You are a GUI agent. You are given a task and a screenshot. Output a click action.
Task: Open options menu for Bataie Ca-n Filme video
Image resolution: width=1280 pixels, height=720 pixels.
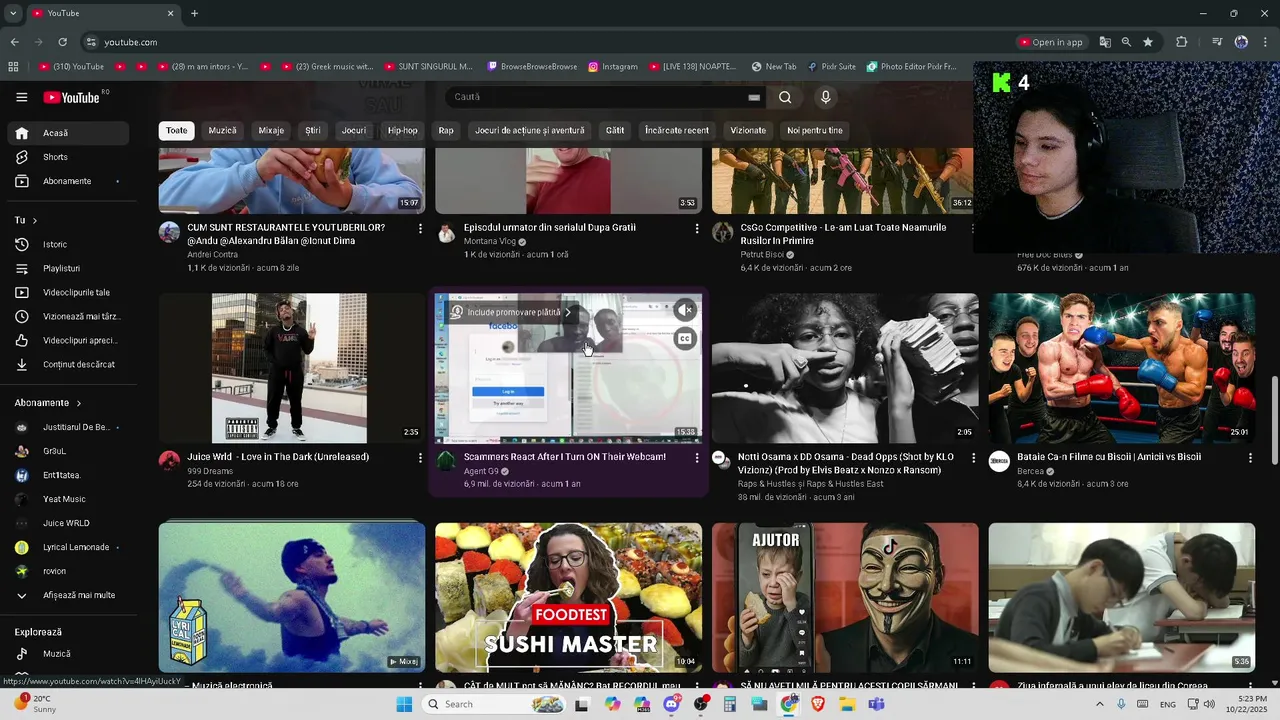pyautogui.click(x=1250, y=457)
